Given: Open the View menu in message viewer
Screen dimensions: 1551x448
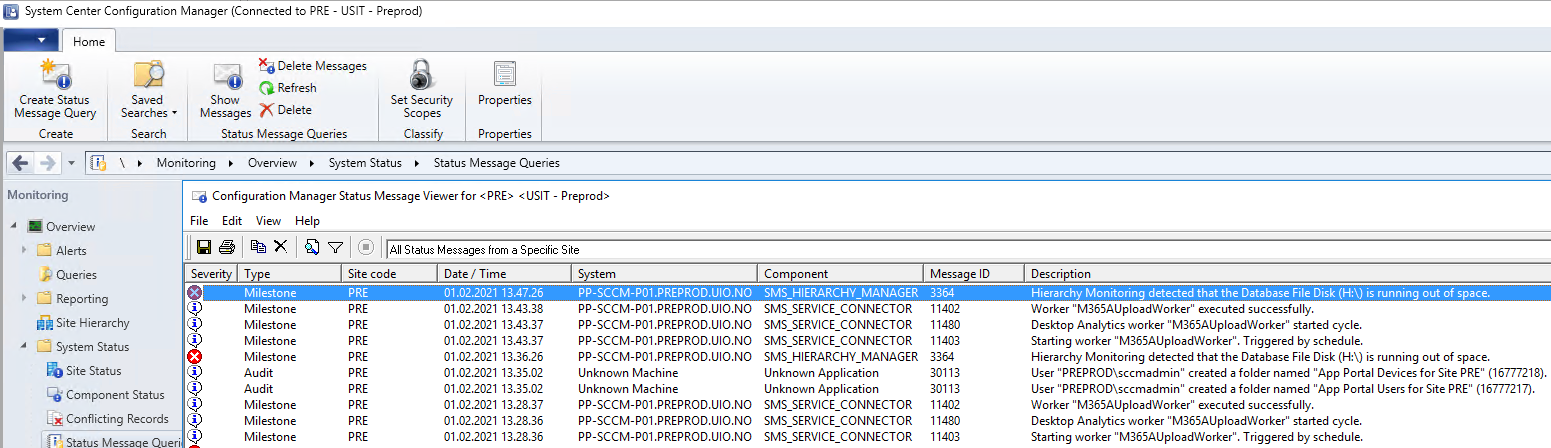Looking at the screenshot, I should point(268,221).
